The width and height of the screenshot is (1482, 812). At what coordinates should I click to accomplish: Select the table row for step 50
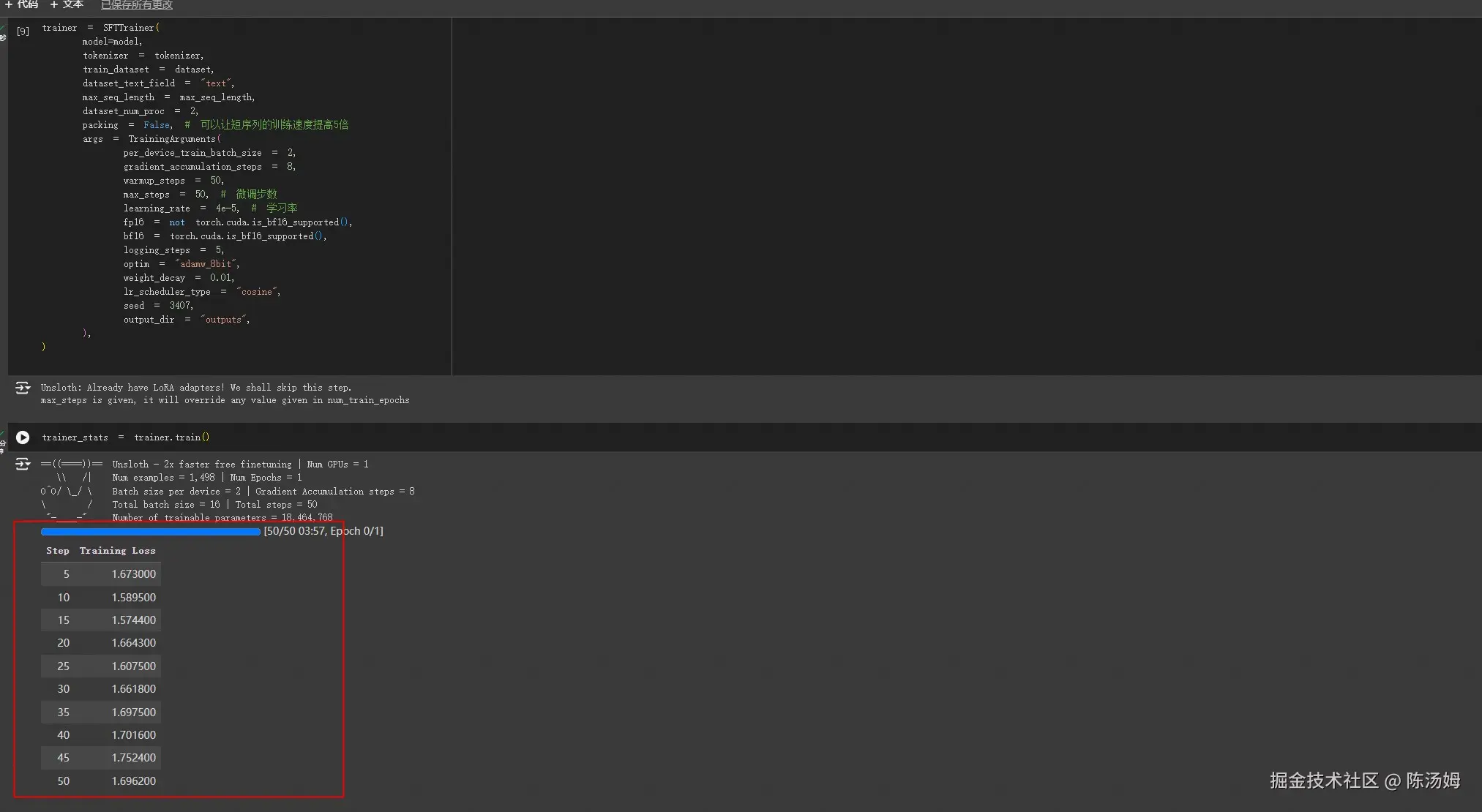101,781
